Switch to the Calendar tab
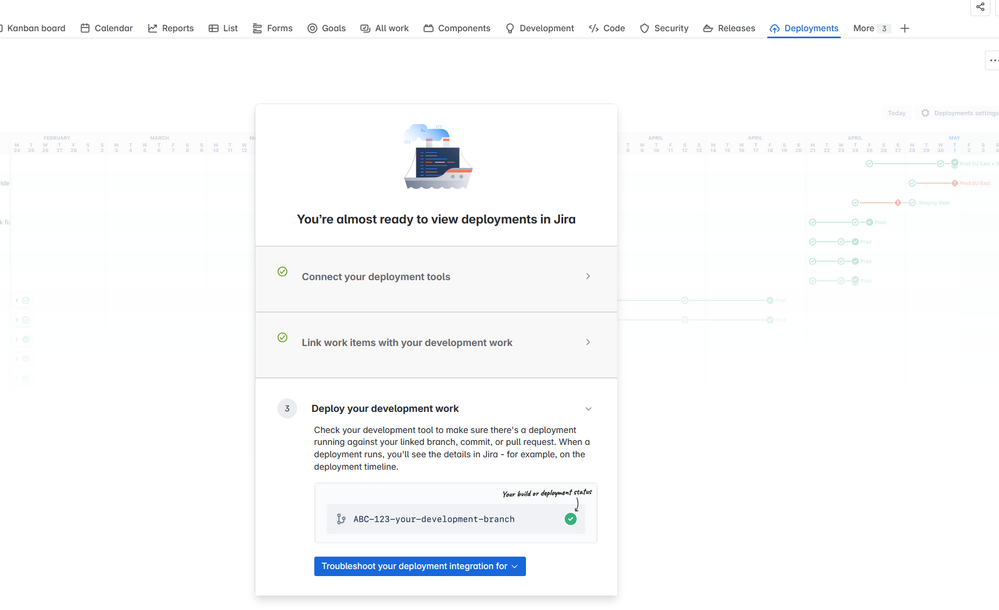This screenshot has height=610, width=999. pos(106,28)
